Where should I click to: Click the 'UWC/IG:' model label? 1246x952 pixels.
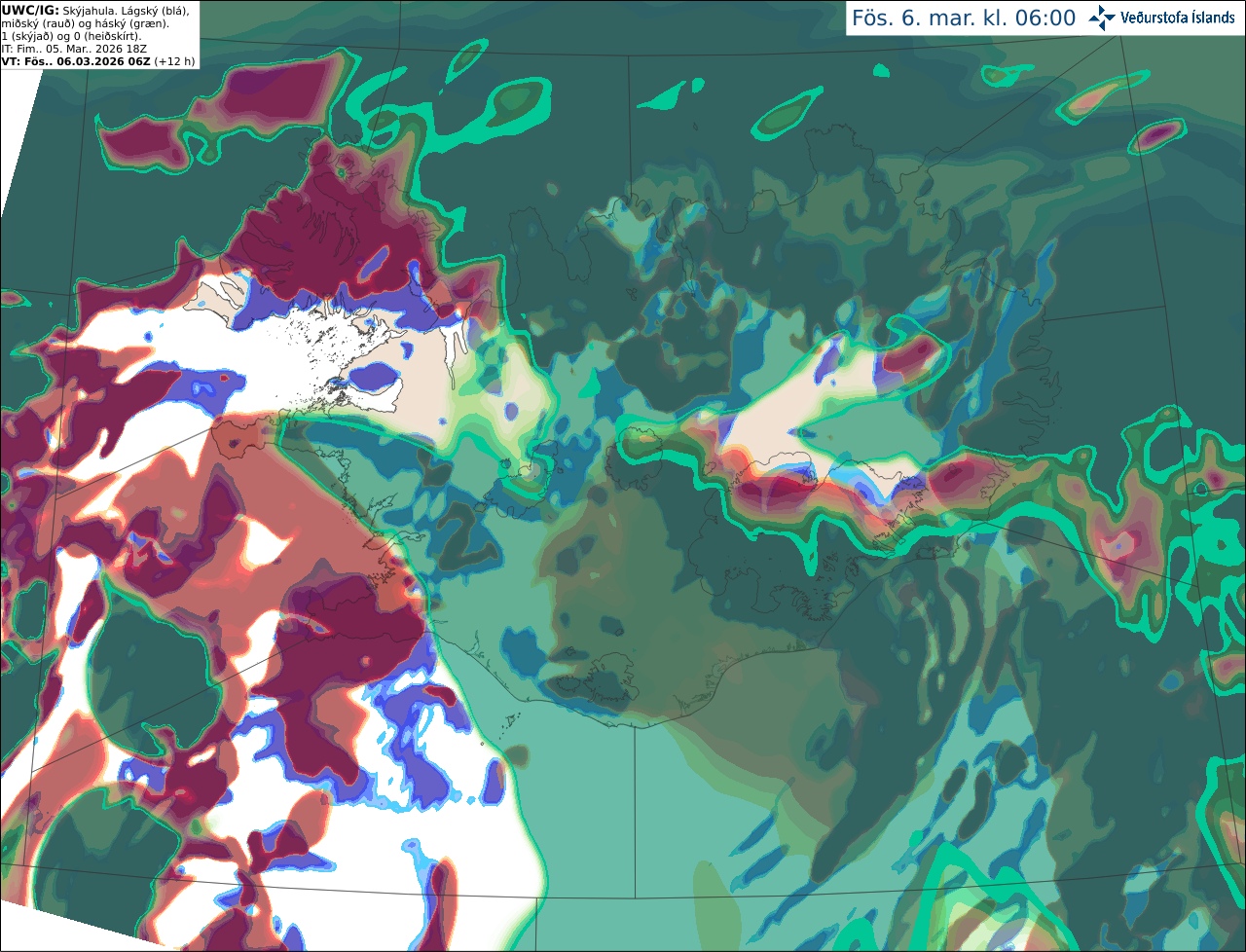[30, 10]
